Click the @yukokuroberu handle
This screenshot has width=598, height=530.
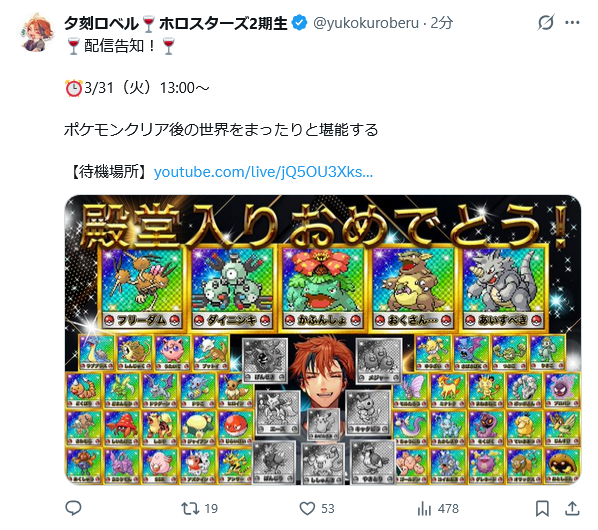[x=366, y=23]
